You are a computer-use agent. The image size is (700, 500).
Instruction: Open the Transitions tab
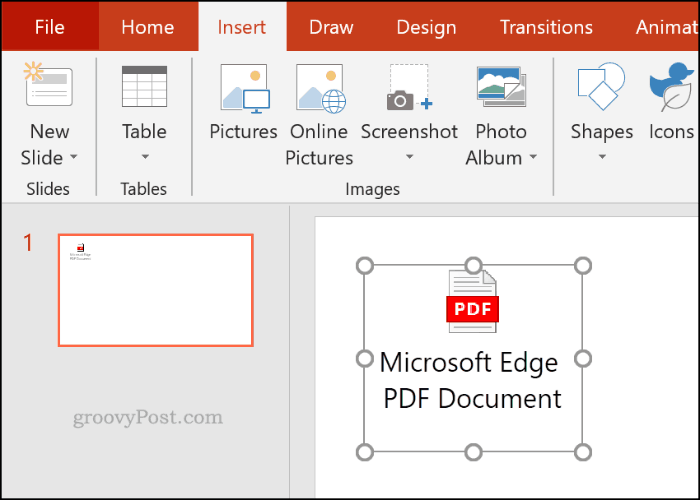coord(554,27)
